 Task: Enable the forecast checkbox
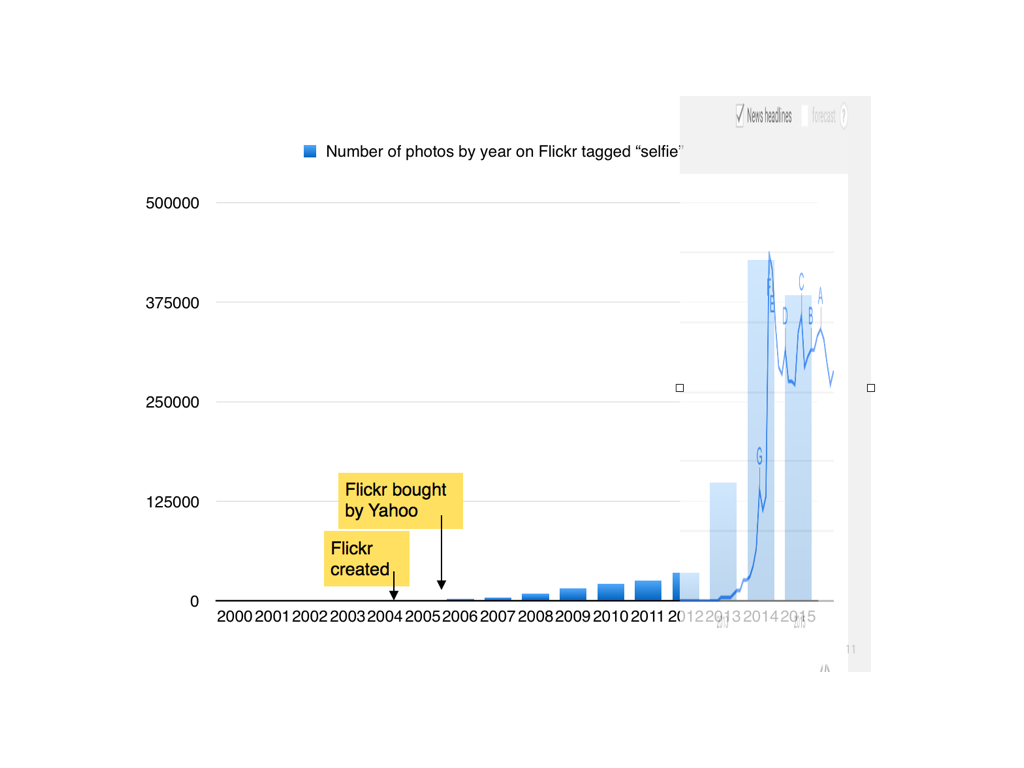coord(806,115)
